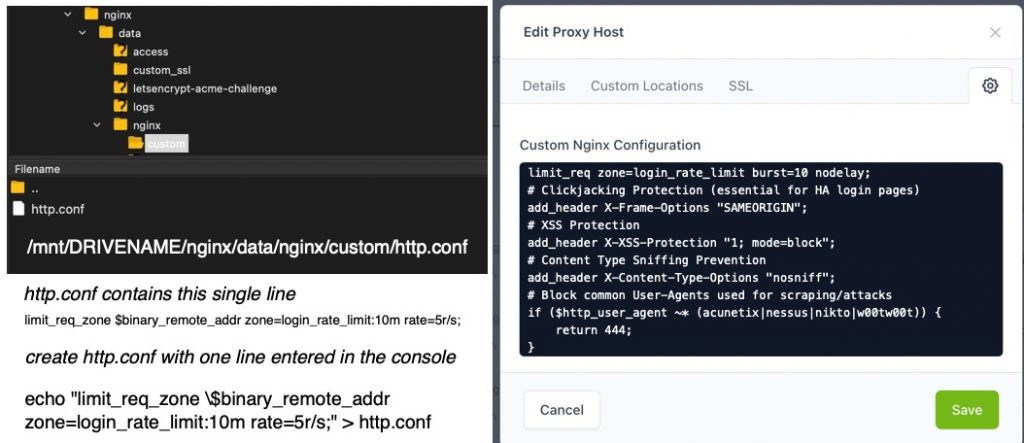Go to the SSL tab

point(740,86)
